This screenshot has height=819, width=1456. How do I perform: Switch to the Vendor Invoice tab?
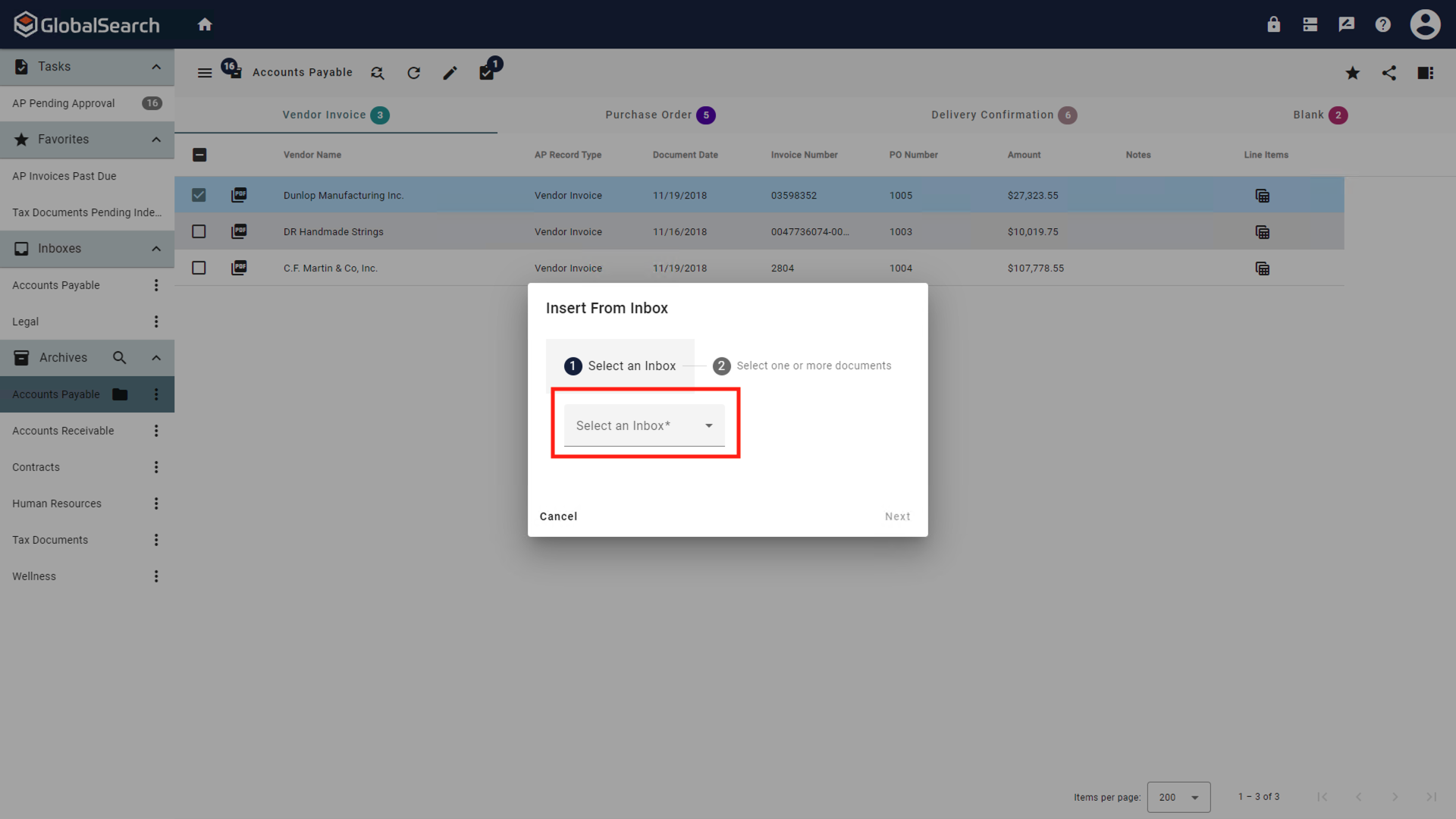tap(336, 115)
